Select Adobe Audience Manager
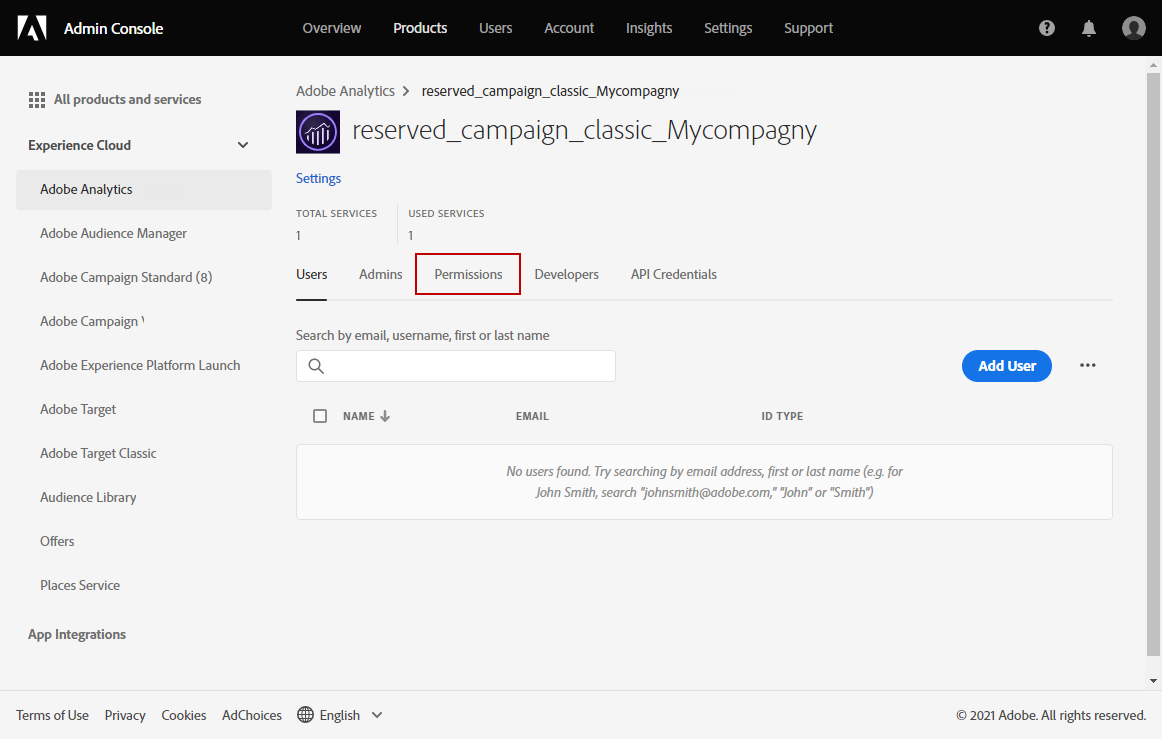This screenshot has height=739, width=1162. 113,233
